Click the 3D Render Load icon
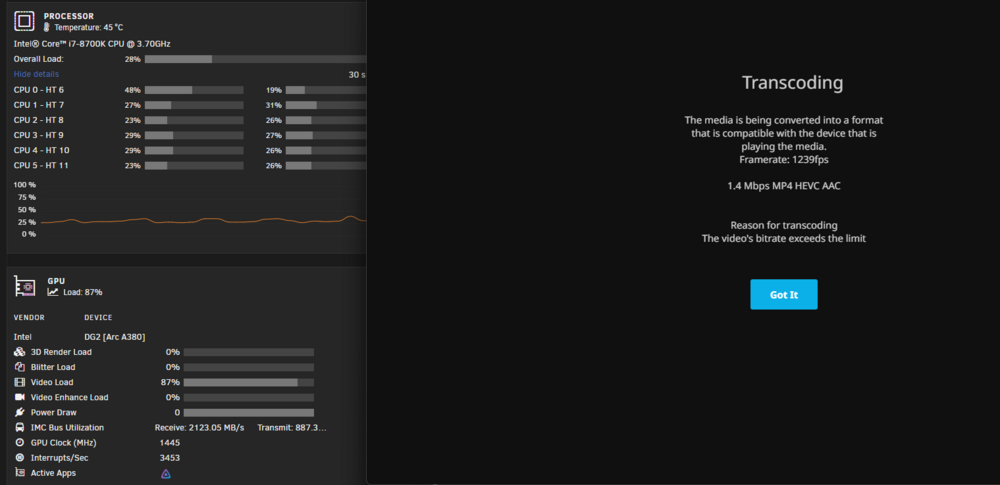The width and height of the screenshot is (1000, 485). point(20,352)
